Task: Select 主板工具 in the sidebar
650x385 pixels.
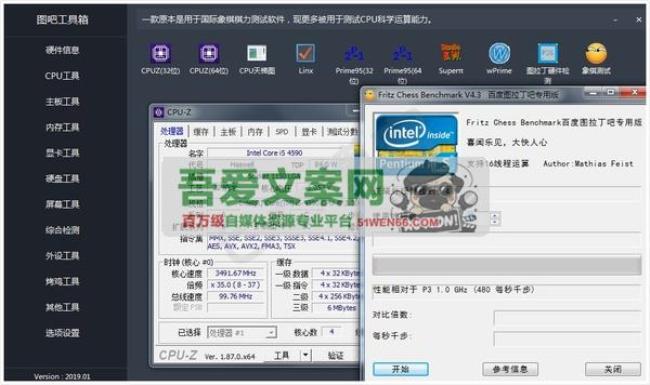Action: [x=62, y=102]
